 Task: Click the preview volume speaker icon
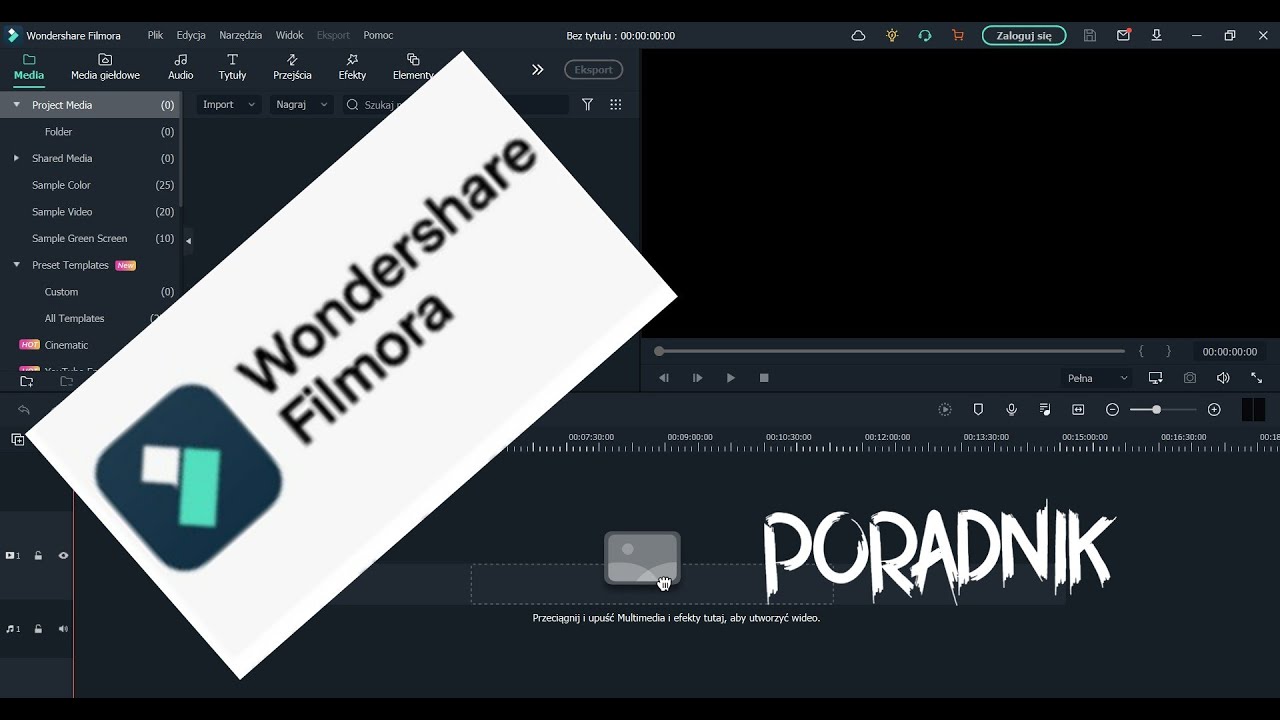point(1223,378)
